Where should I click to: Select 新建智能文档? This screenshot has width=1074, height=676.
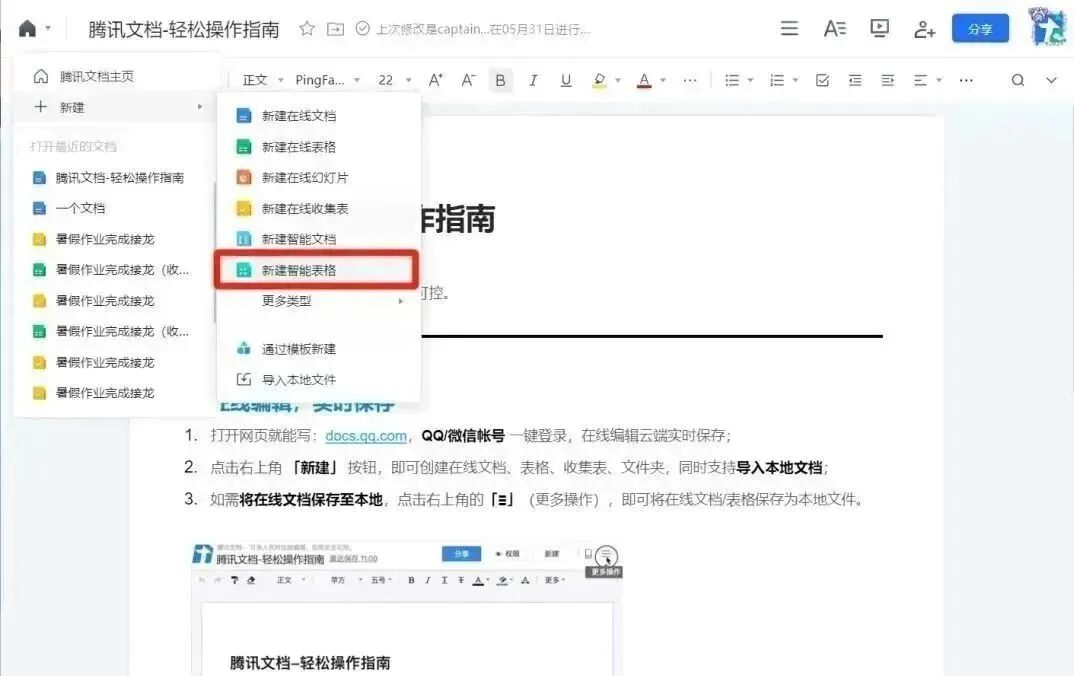[x=319, y=239]
